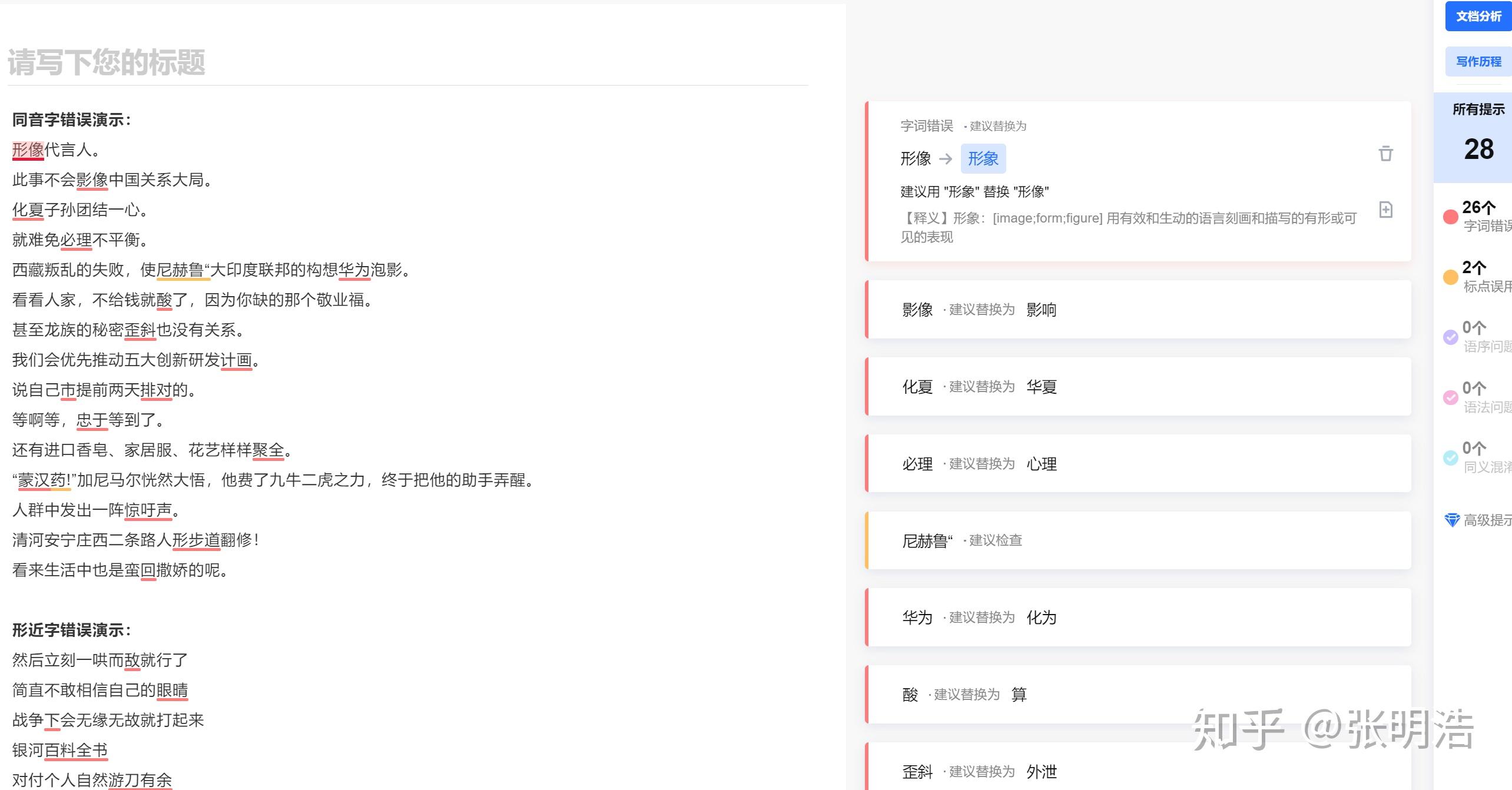
Task: Click the trash icon on 形像 suggestion
Action: 1385,154
